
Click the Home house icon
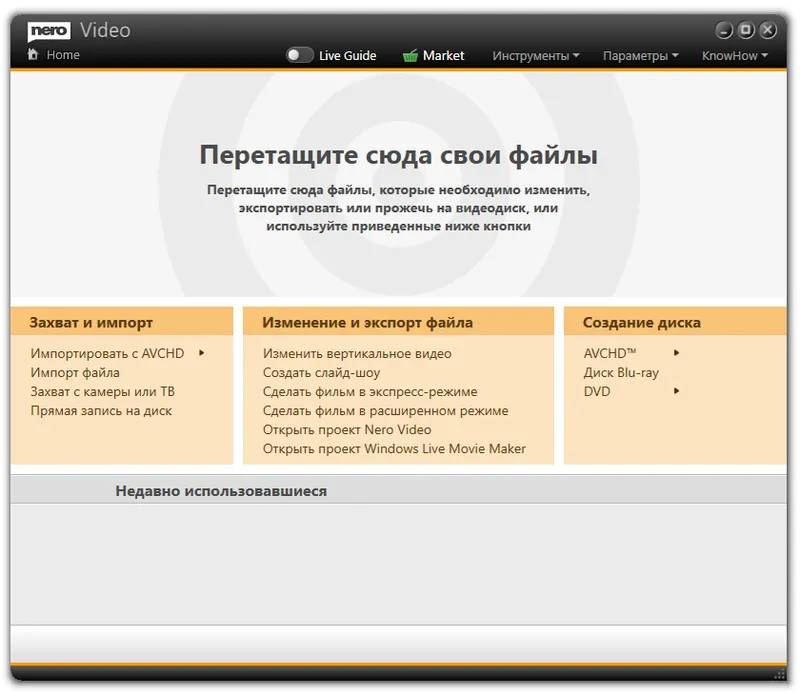pyautogui.click(x=33, y=54)
